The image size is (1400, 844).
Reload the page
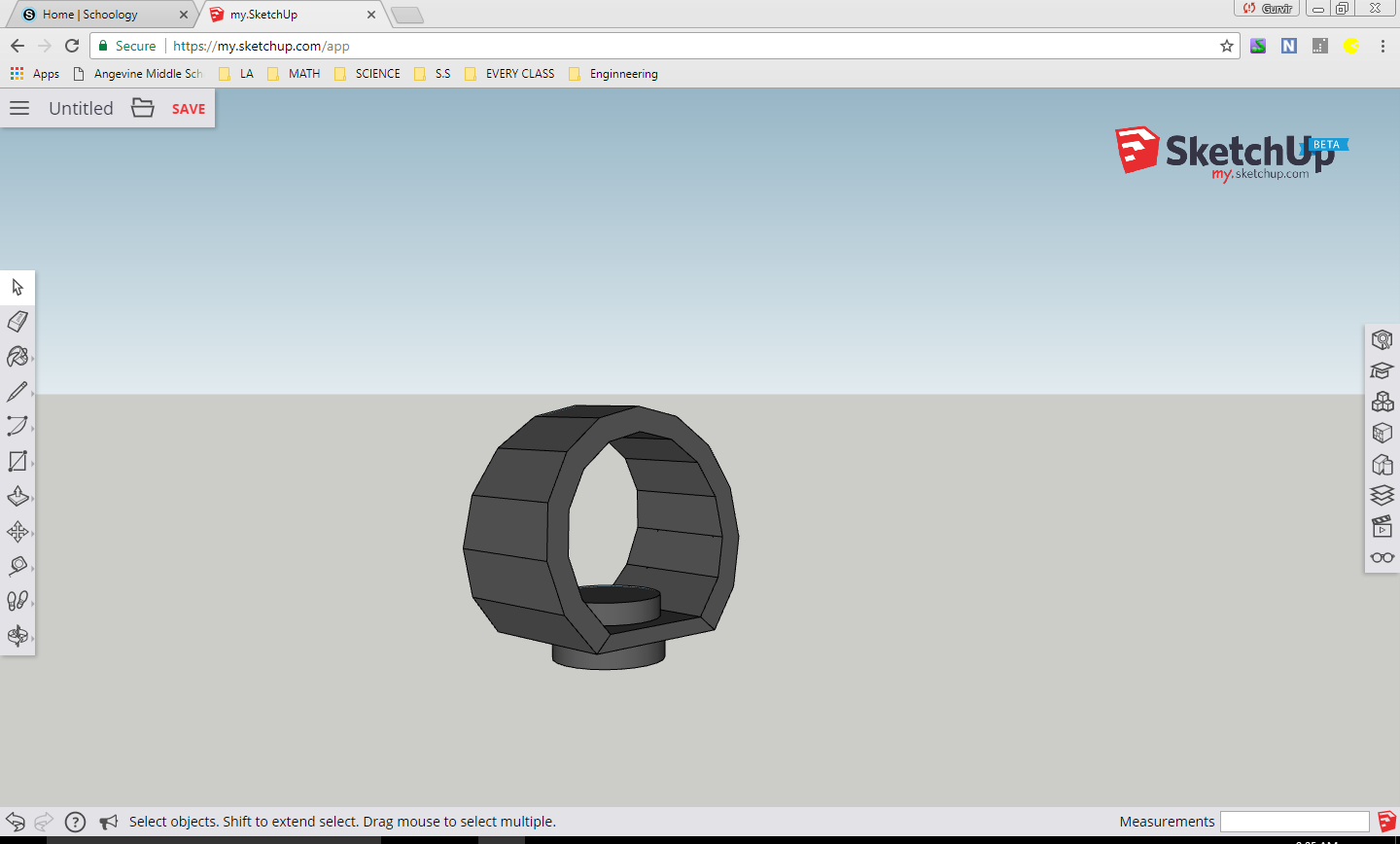pyautogui.click(x=72, y=46)
